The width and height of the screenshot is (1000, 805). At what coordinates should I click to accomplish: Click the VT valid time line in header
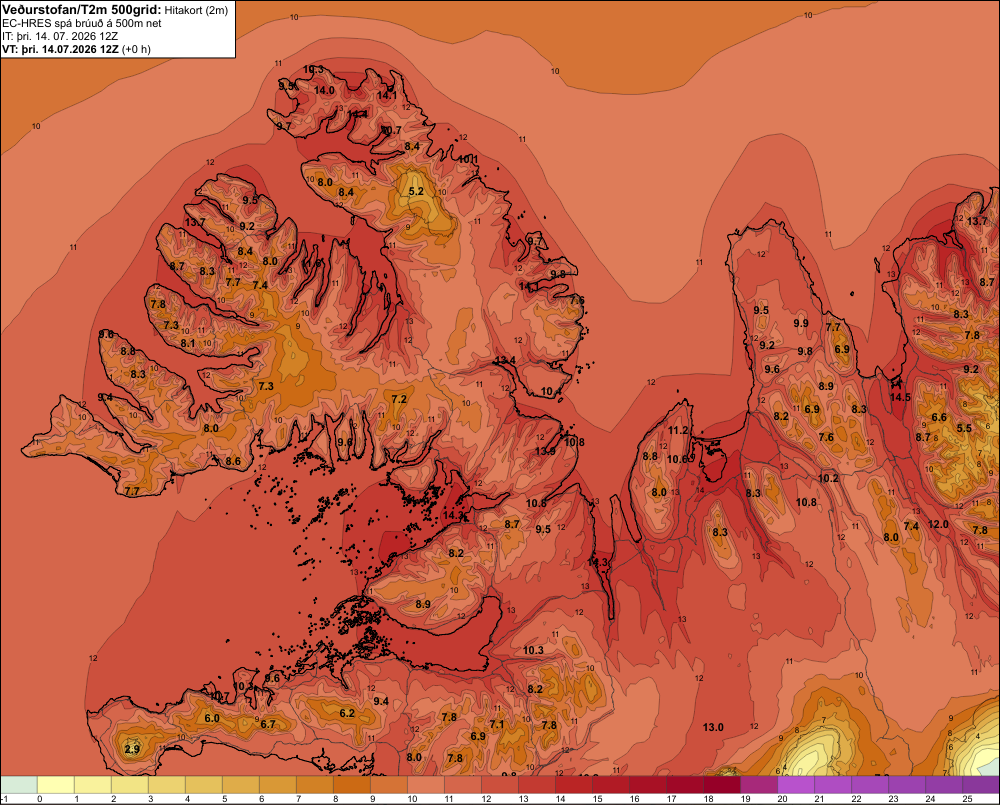click(x=77, y=49)
